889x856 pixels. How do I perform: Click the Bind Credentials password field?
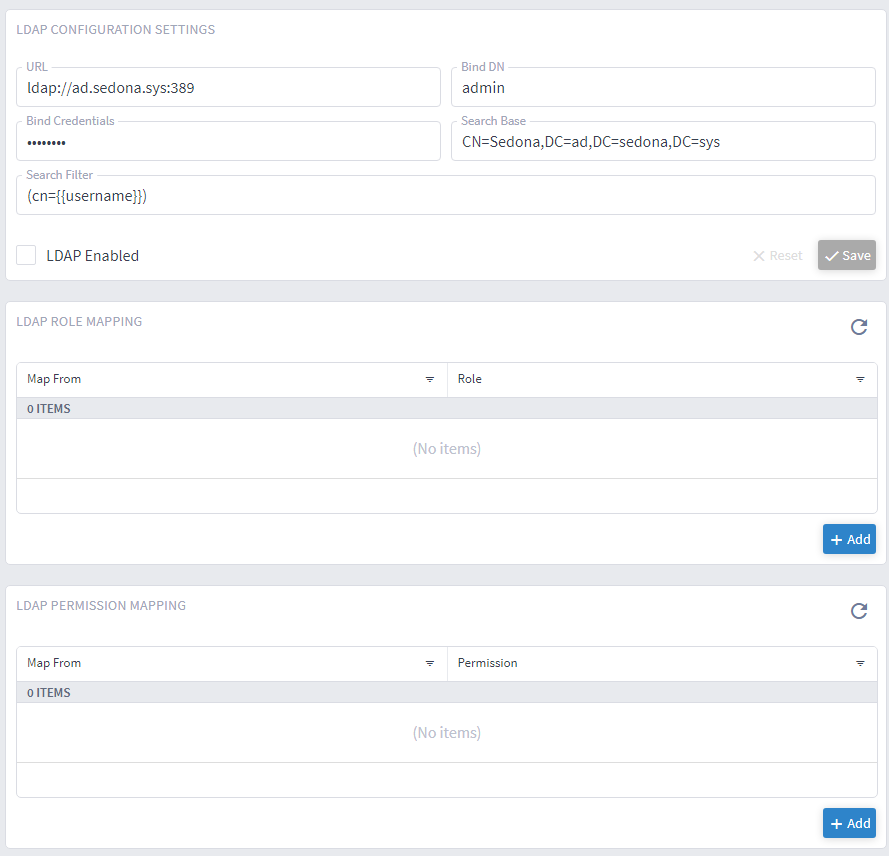[228, 142]
